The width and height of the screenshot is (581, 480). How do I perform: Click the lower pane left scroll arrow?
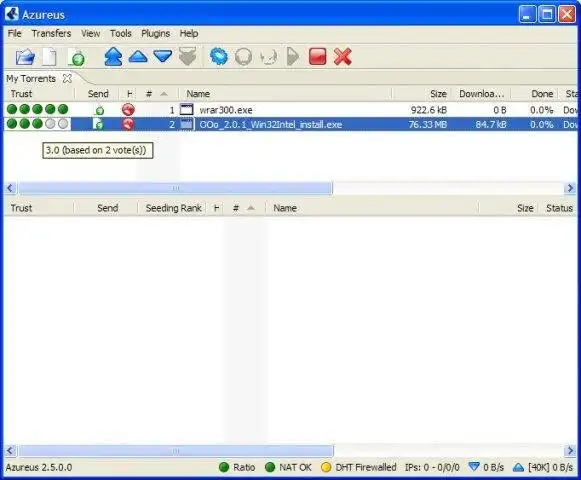point(10,451)
